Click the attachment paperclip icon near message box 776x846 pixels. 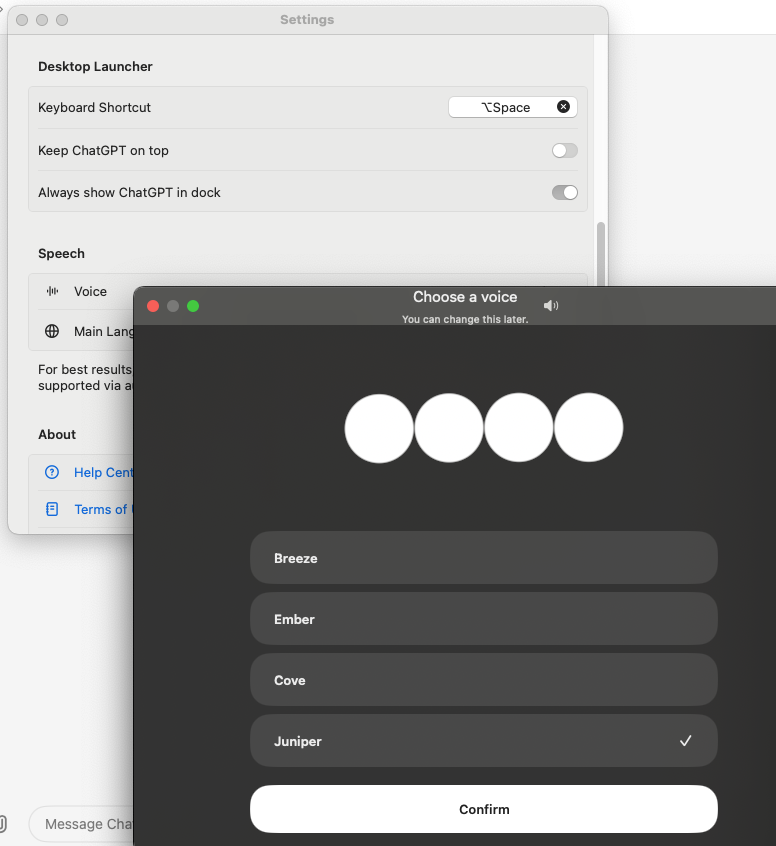point(2,824)
